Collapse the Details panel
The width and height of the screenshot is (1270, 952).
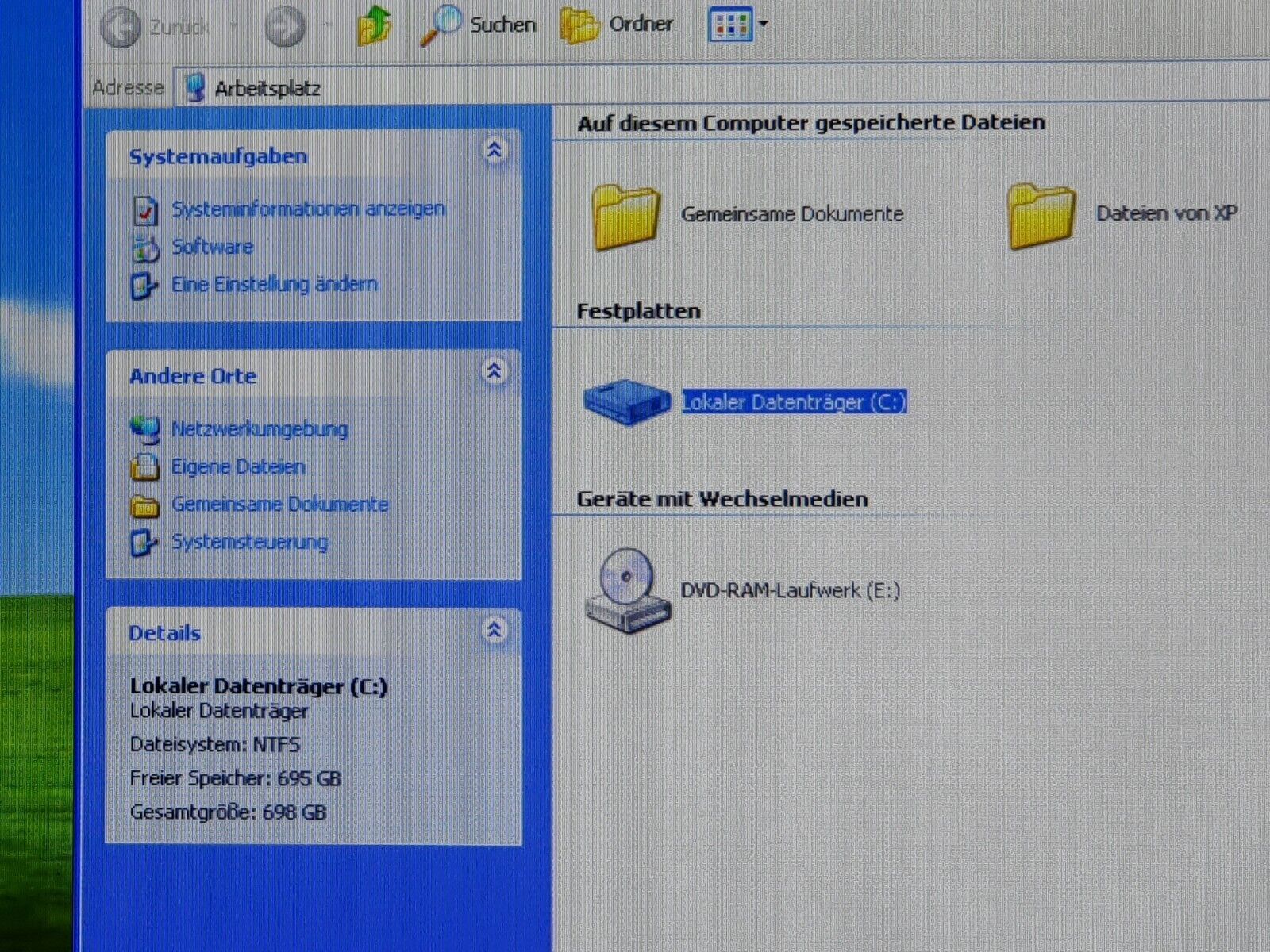(x=495, y=631)
